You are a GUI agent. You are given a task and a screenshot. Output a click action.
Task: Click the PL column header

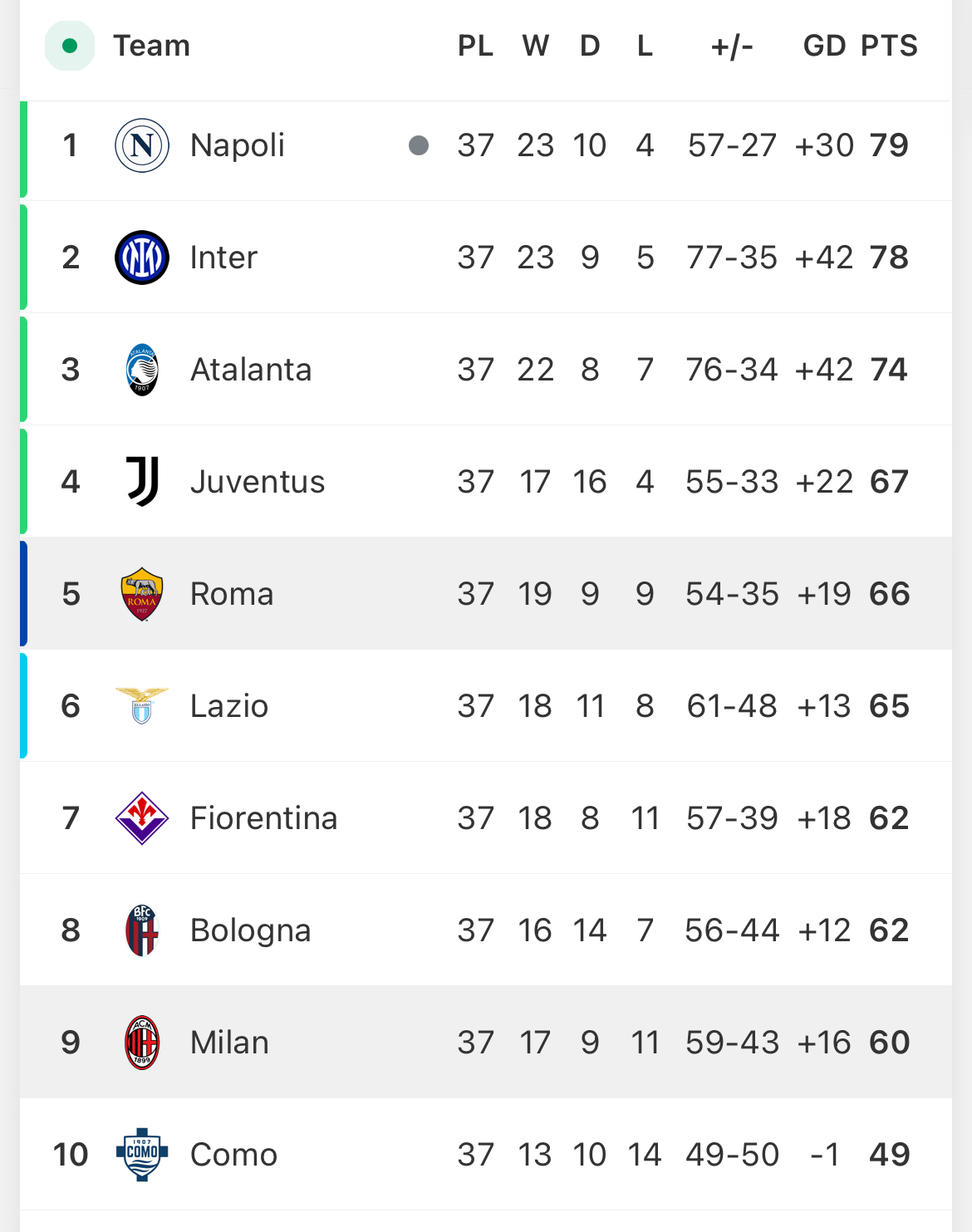coord(476,46)
